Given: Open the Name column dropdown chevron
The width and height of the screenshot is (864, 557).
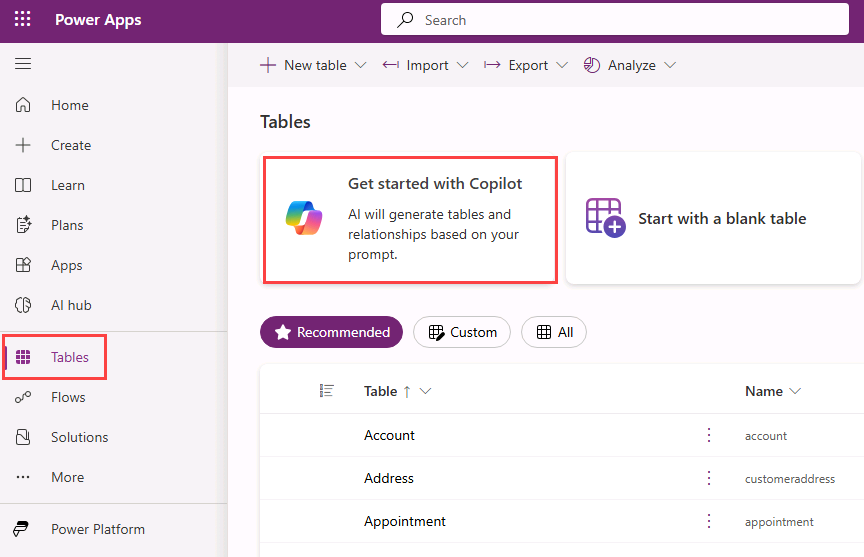Looking at the screenshot, I should [795, 391].
